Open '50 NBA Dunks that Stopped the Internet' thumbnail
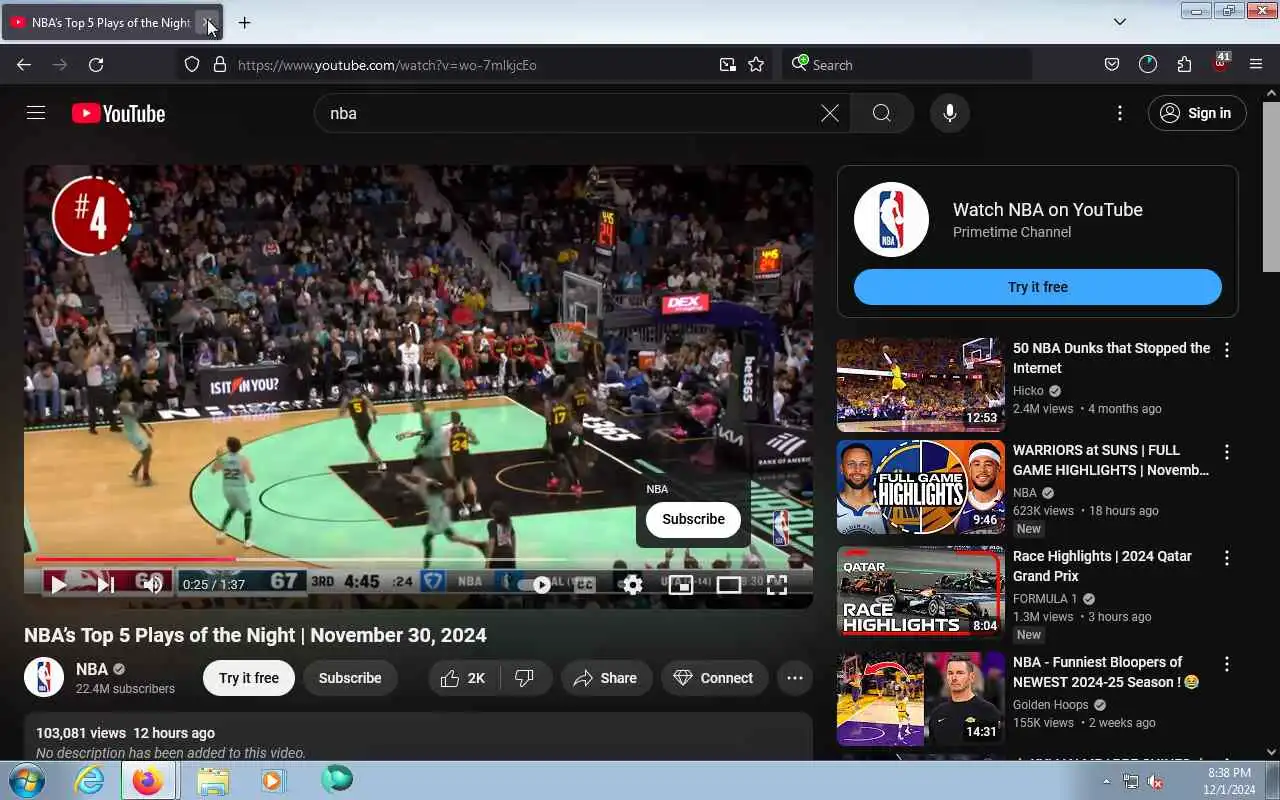The height and width of the screenshot is (800, 1280). pos(920,385)
